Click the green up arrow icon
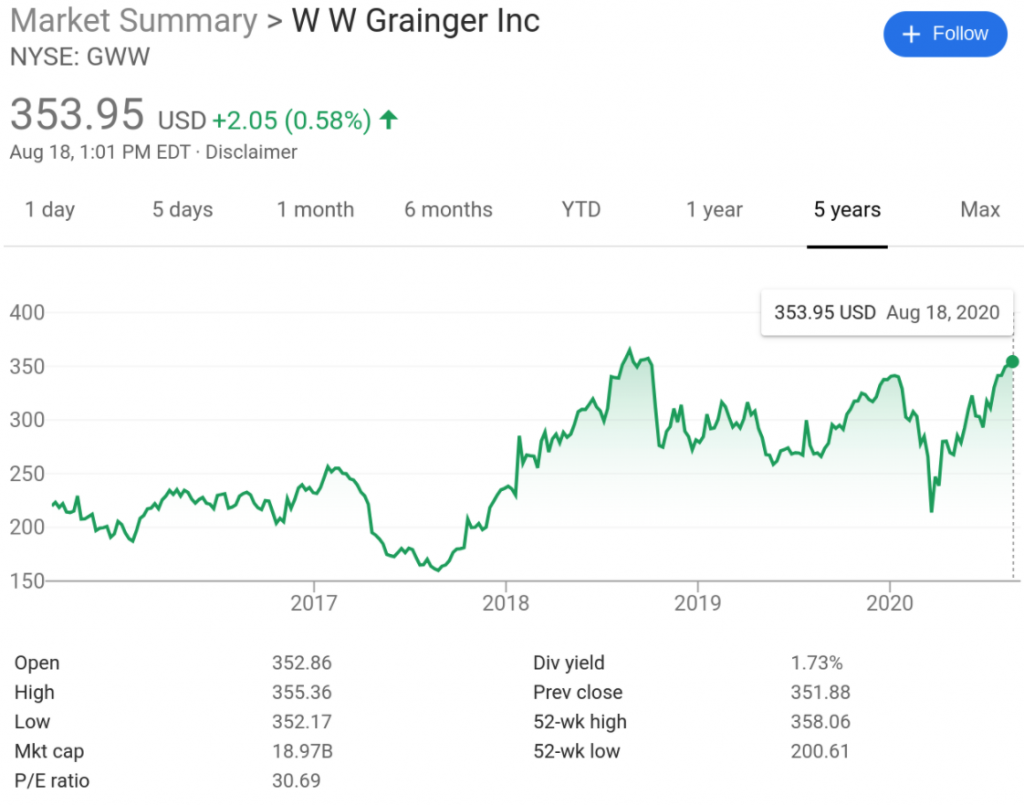The image size is (1024, 805). [x=389, y=120]
